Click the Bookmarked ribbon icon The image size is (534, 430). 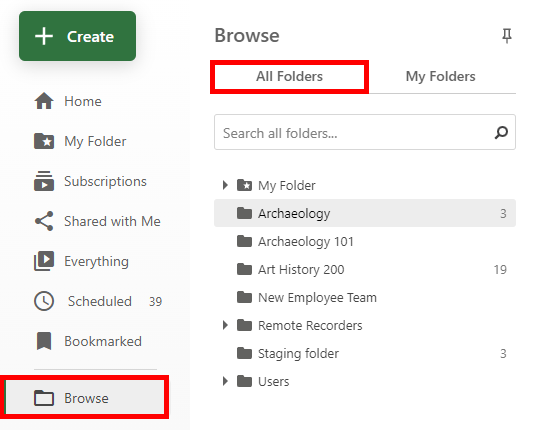click(x=44, y=341)
